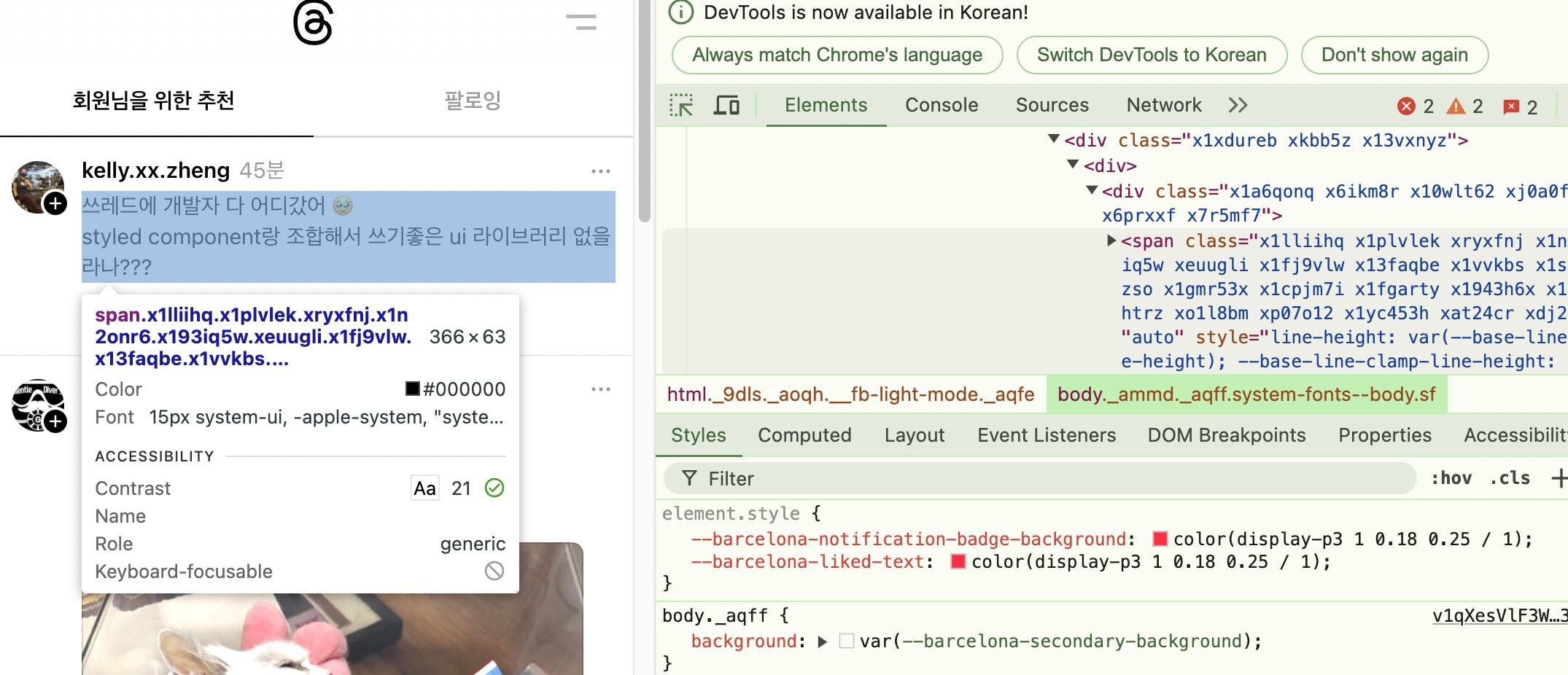Select the html breadcrumb element
The height and width of the screenshot is (675, 1568).
[x=850, y=394]
